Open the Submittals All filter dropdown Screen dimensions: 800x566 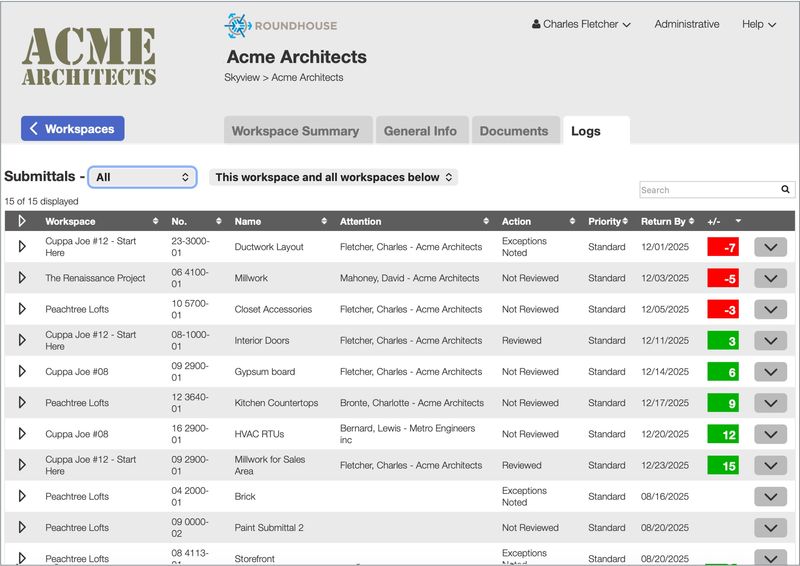[x=142, y=177]
